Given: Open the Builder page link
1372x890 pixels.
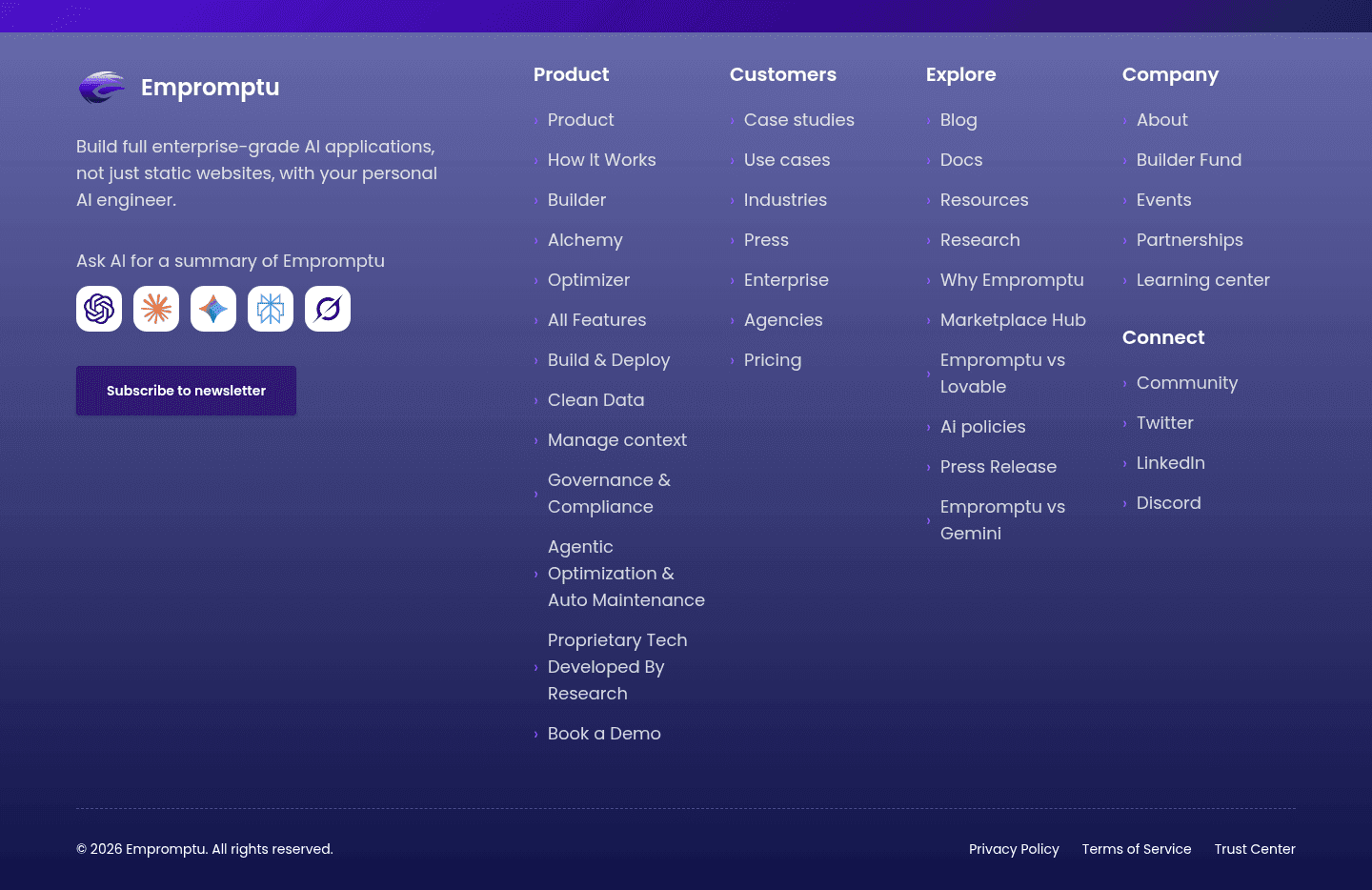Looking at the screenshot, I should tap(576, 200).
